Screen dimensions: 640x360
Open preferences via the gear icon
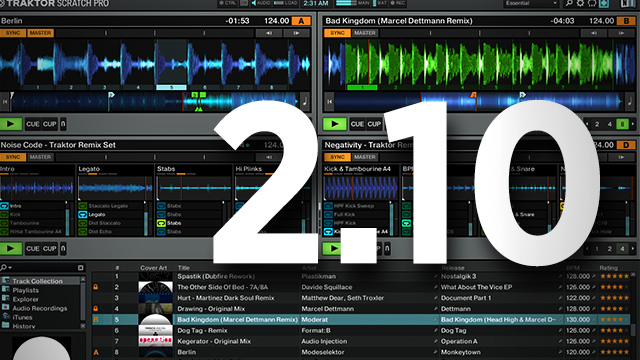(x=580, y=3)
